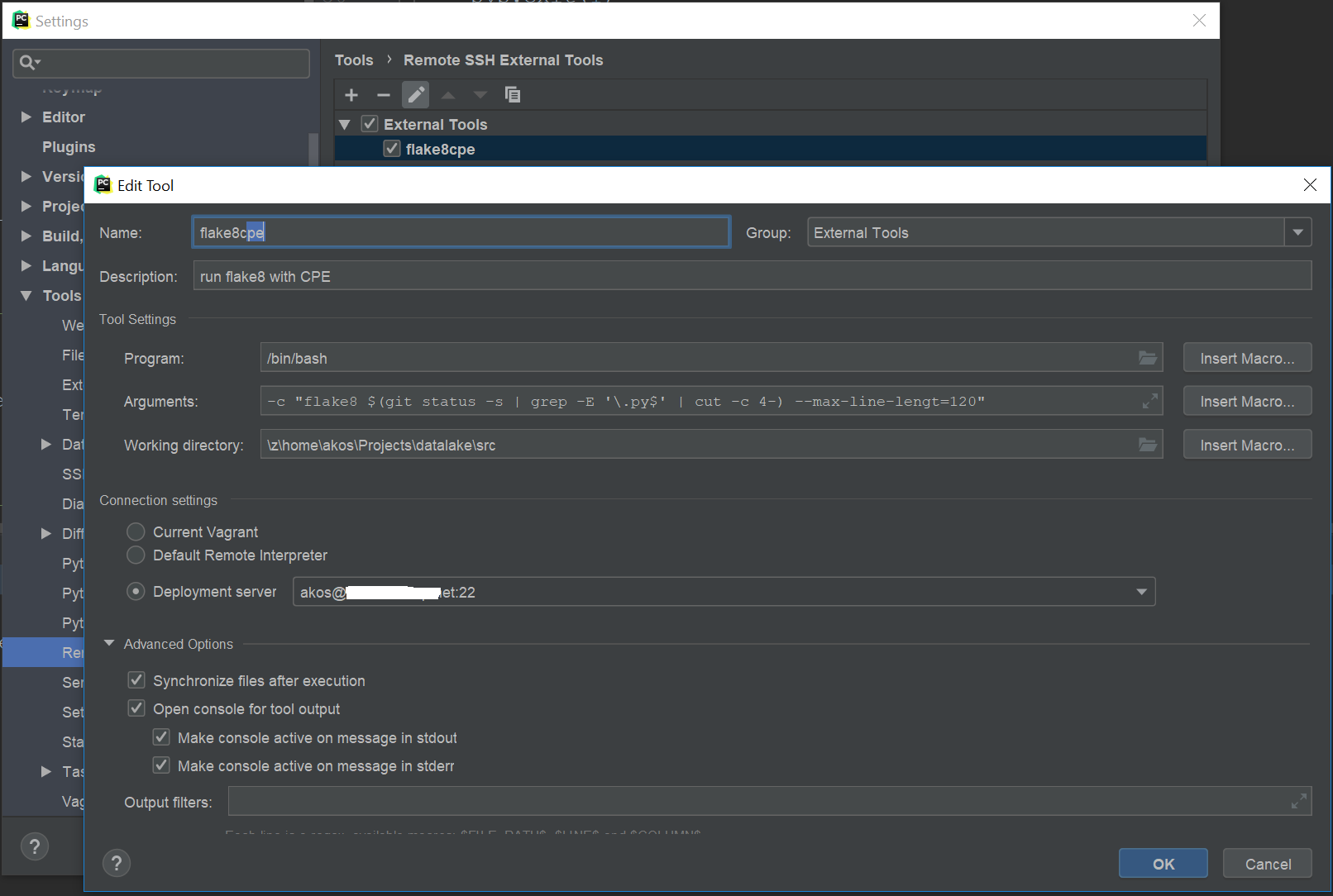Copy the selected tool with copy icon
Screen dimensions: 1333x896
click(513, 95)
